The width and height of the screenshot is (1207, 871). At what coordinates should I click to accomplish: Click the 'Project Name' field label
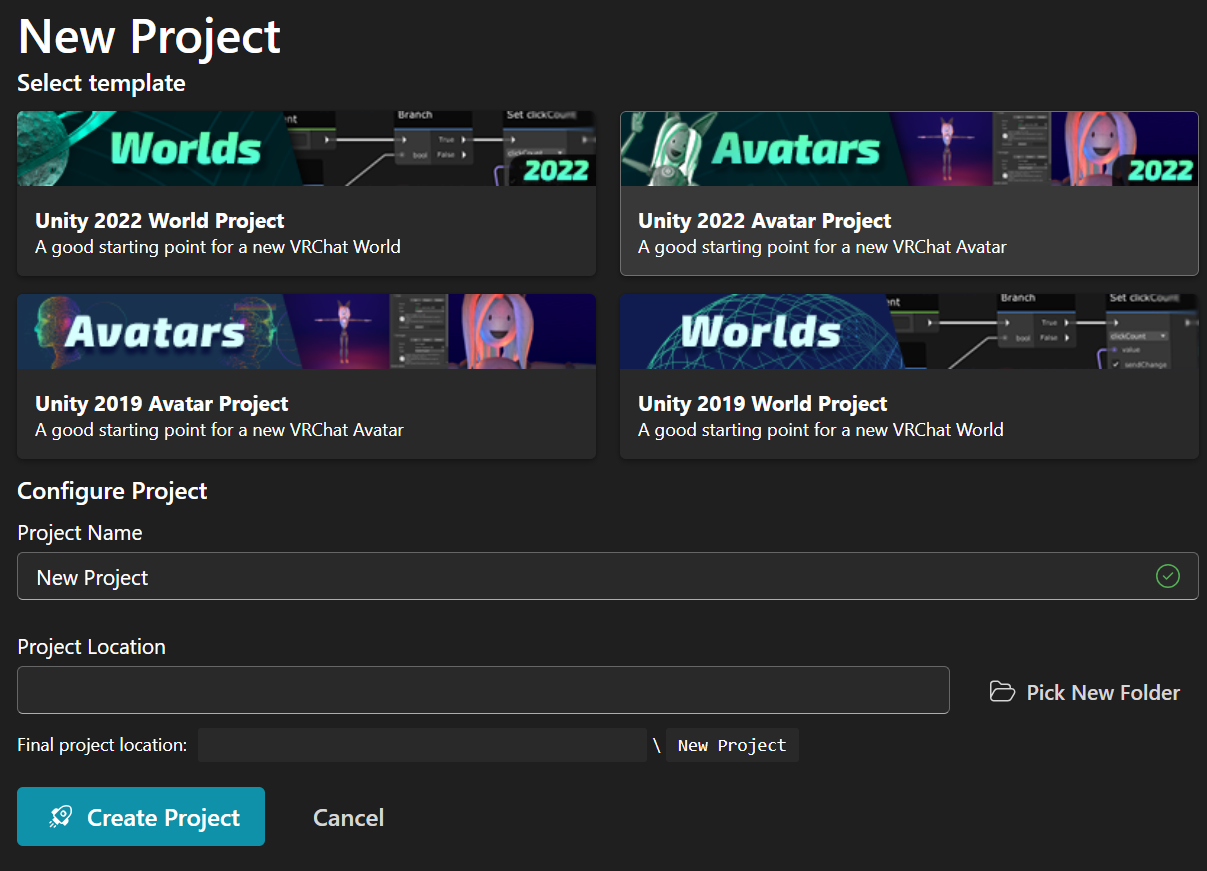click(80, 533)
